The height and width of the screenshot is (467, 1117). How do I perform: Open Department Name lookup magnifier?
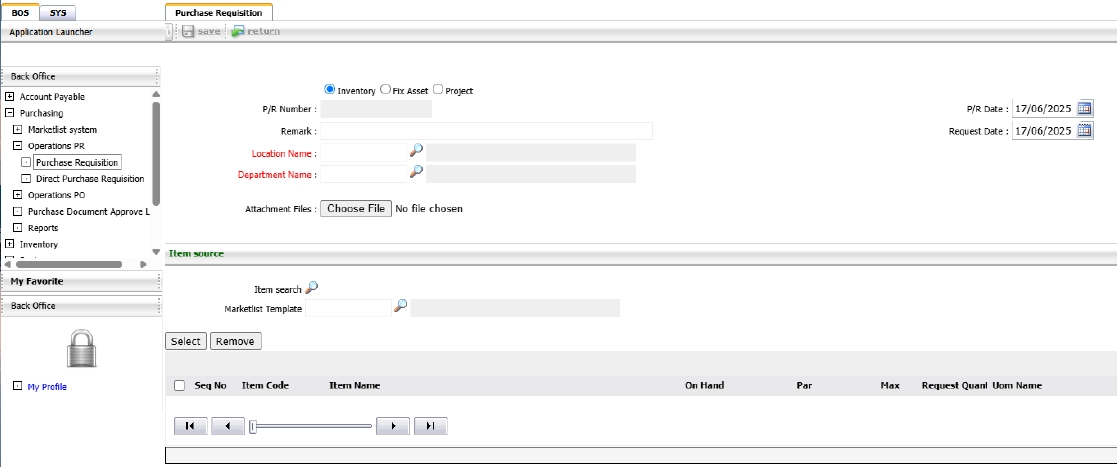click(417, 172)
